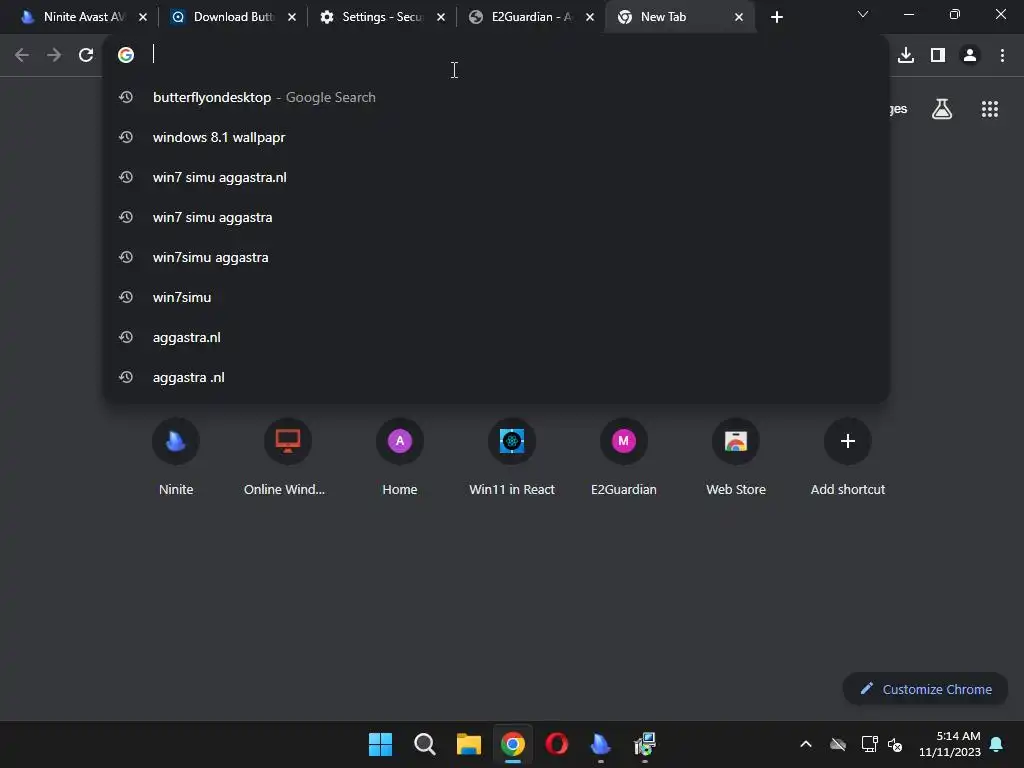Image resolution: width=1024 pixels, height=768 pixels.
Task: Select suggestion win7 simu aggastra.nl
Action: tap(496, 177)
